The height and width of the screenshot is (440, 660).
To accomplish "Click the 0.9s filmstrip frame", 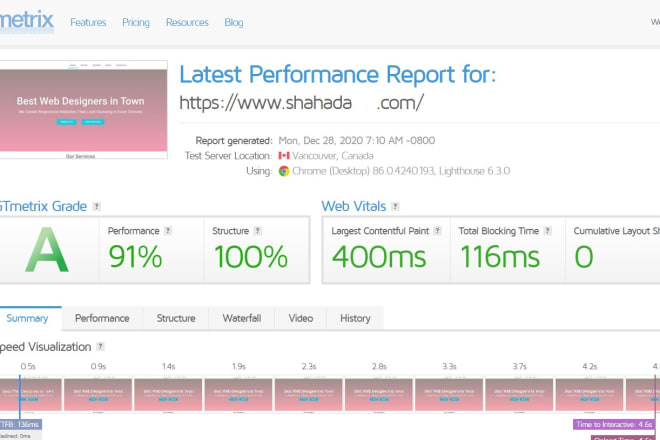I will (98, 395).
